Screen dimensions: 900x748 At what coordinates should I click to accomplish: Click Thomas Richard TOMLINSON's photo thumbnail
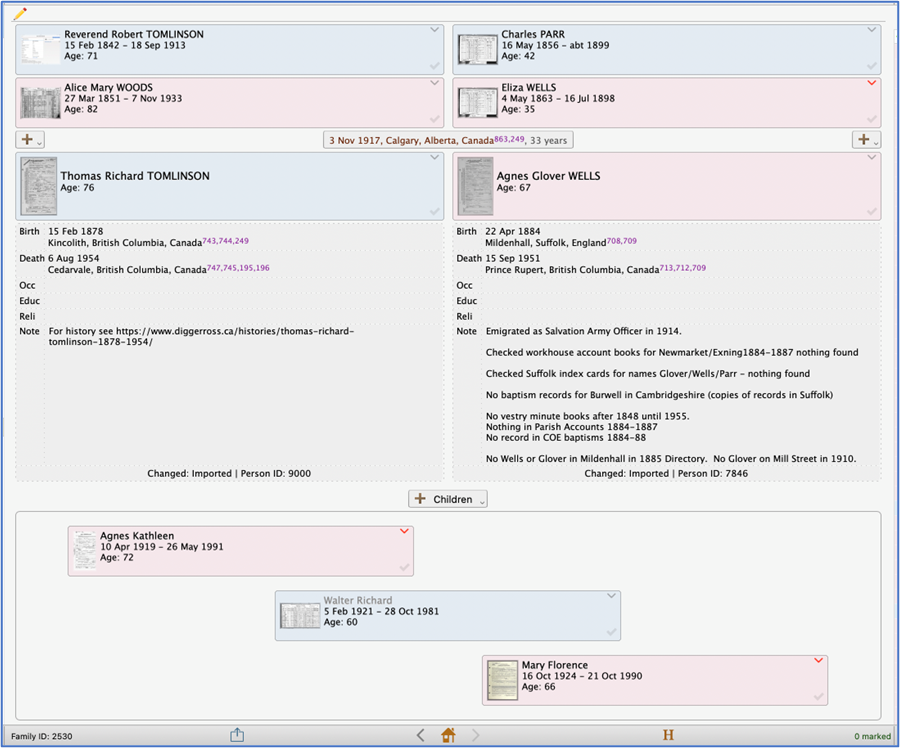coord(39,187)
